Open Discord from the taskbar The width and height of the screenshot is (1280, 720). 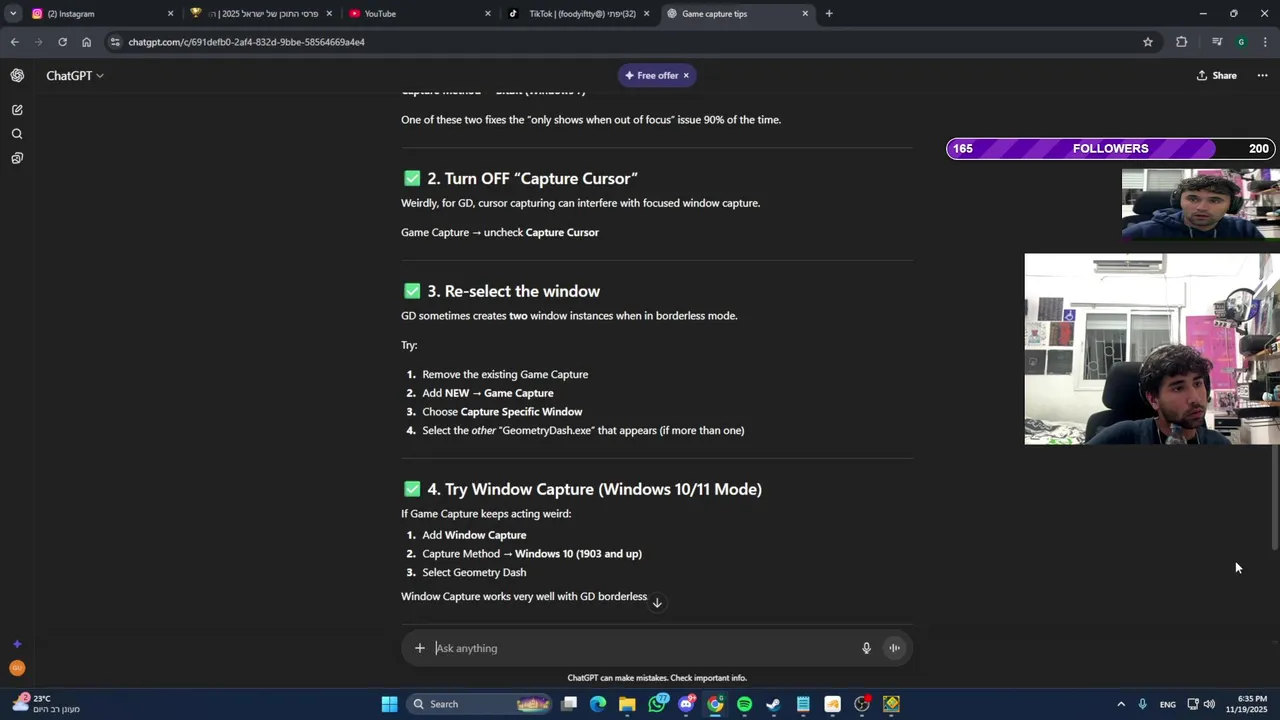click(x=686, y=704)
